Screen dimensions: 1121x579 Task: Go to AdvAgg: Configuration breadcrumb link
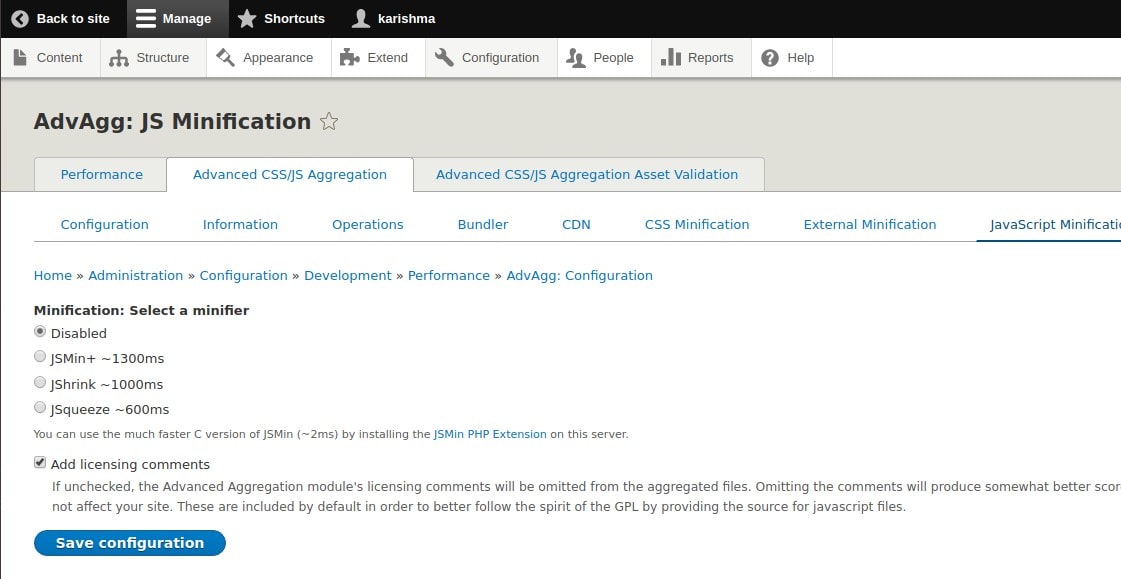pyautogui.click(x=579, y=275)
